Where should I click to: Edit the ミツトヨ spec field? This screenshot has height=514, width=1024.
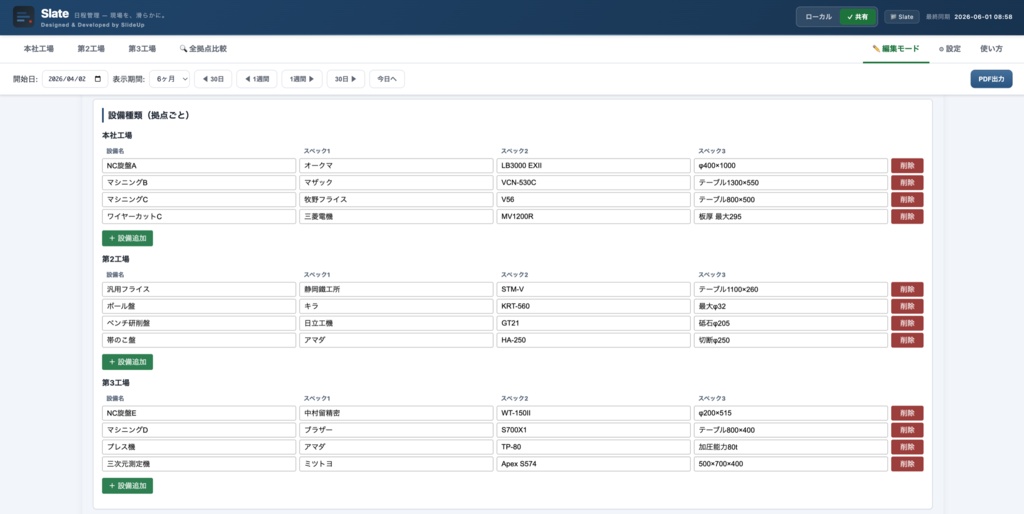pyautogui.click(x=396, y=464)
